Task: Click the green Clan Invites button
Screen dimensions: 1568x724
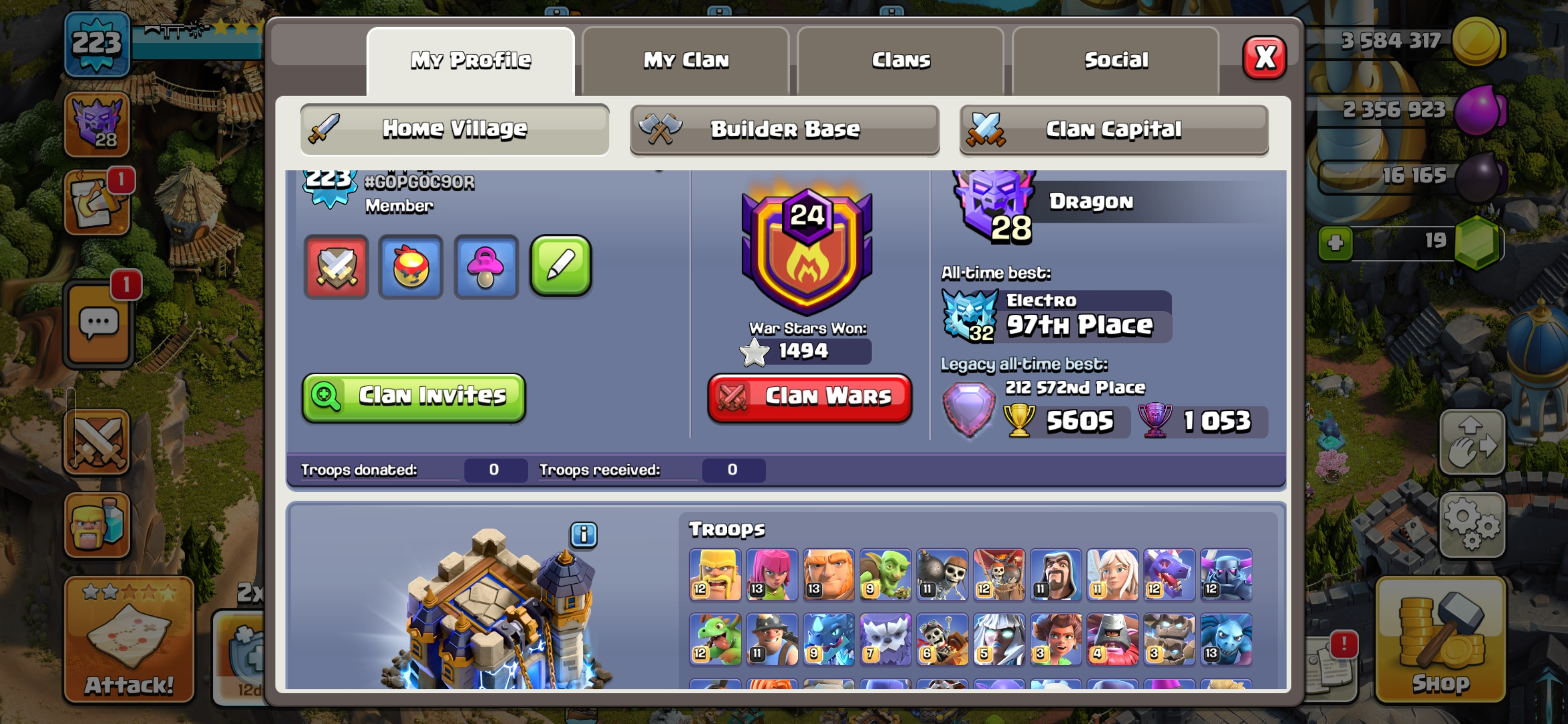Action: (x=414, y=397)
